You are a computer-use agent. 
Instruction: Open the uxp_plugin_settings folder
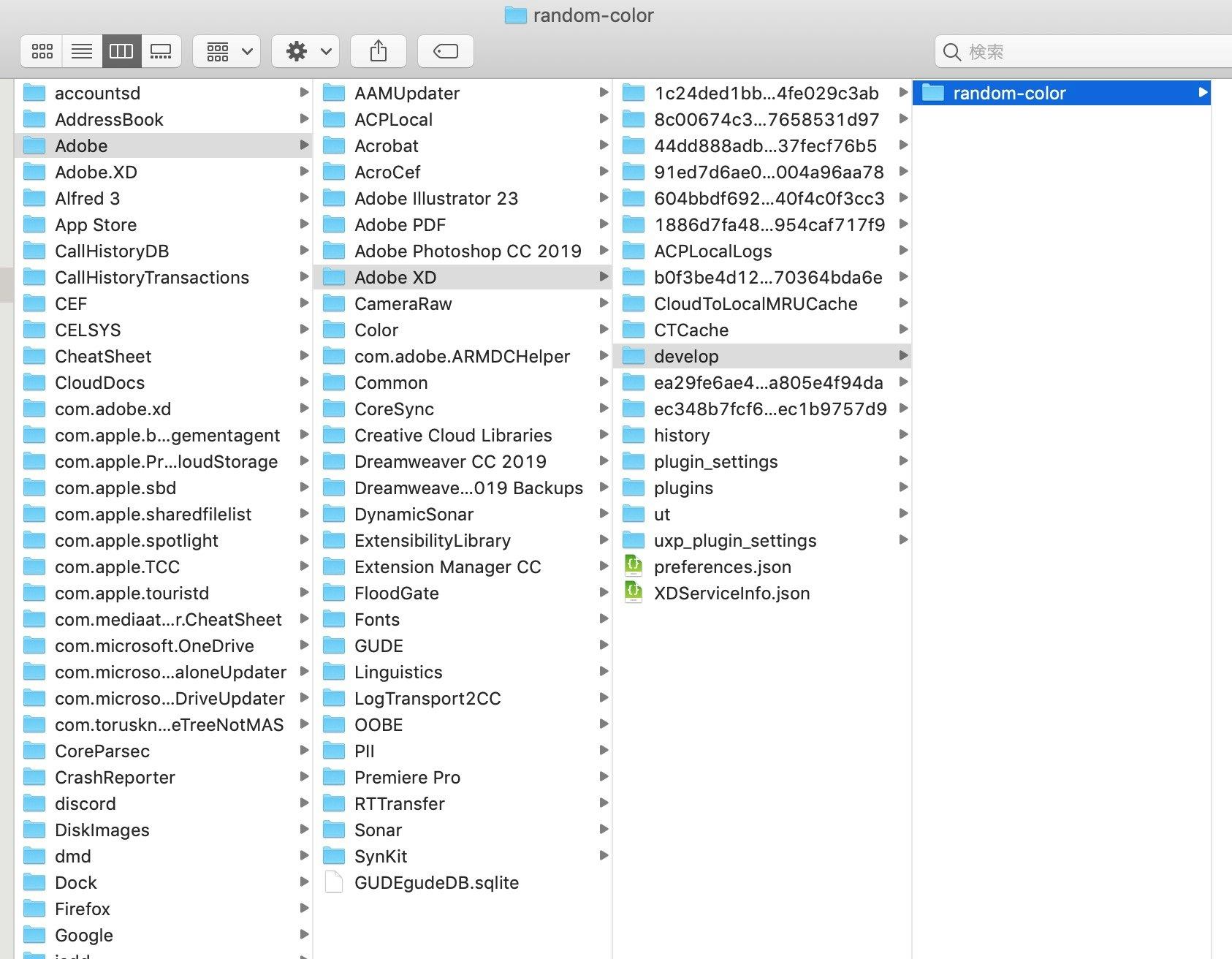point(762,540)
